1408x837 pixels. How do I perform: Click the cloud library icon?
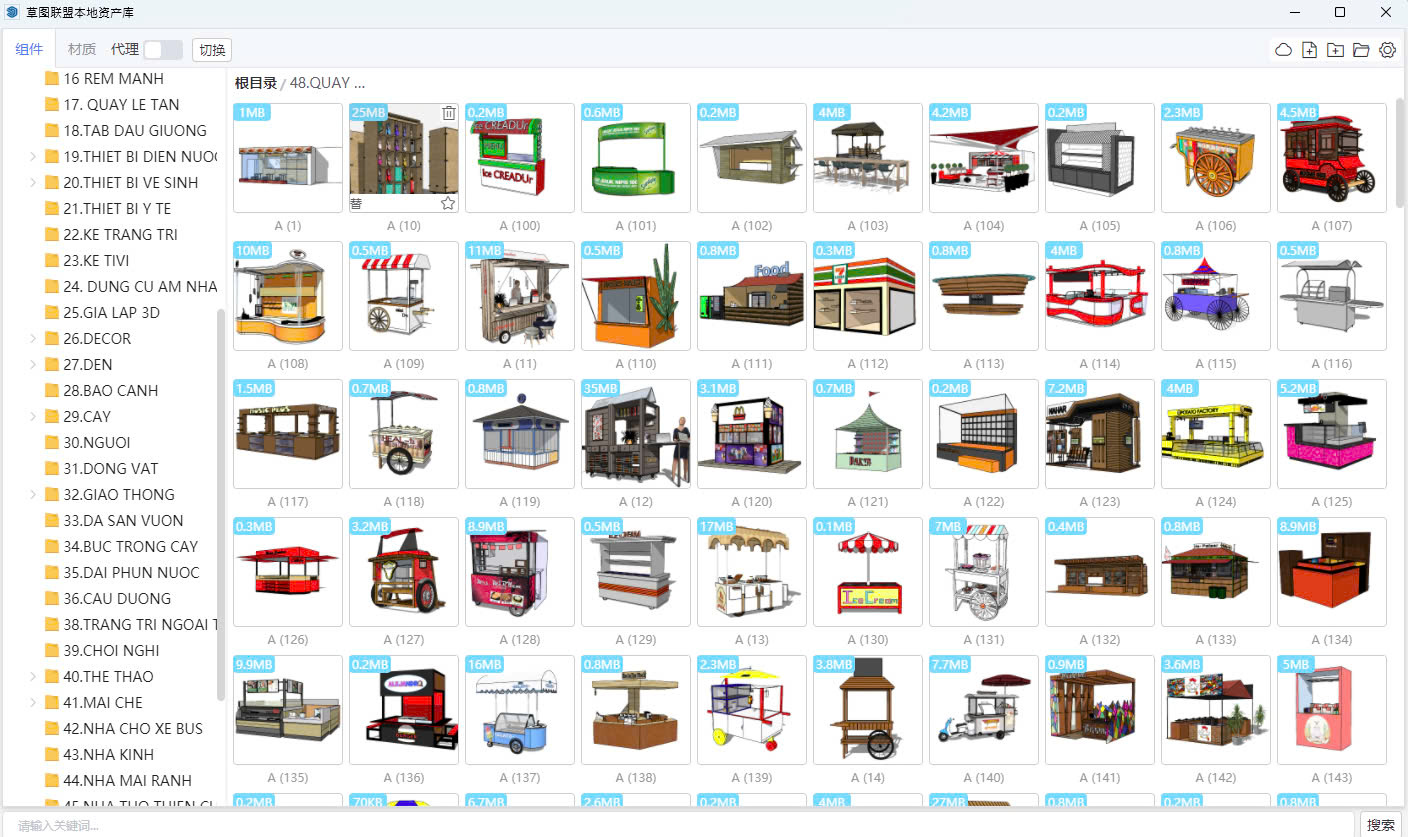[x=1283, y=50]
